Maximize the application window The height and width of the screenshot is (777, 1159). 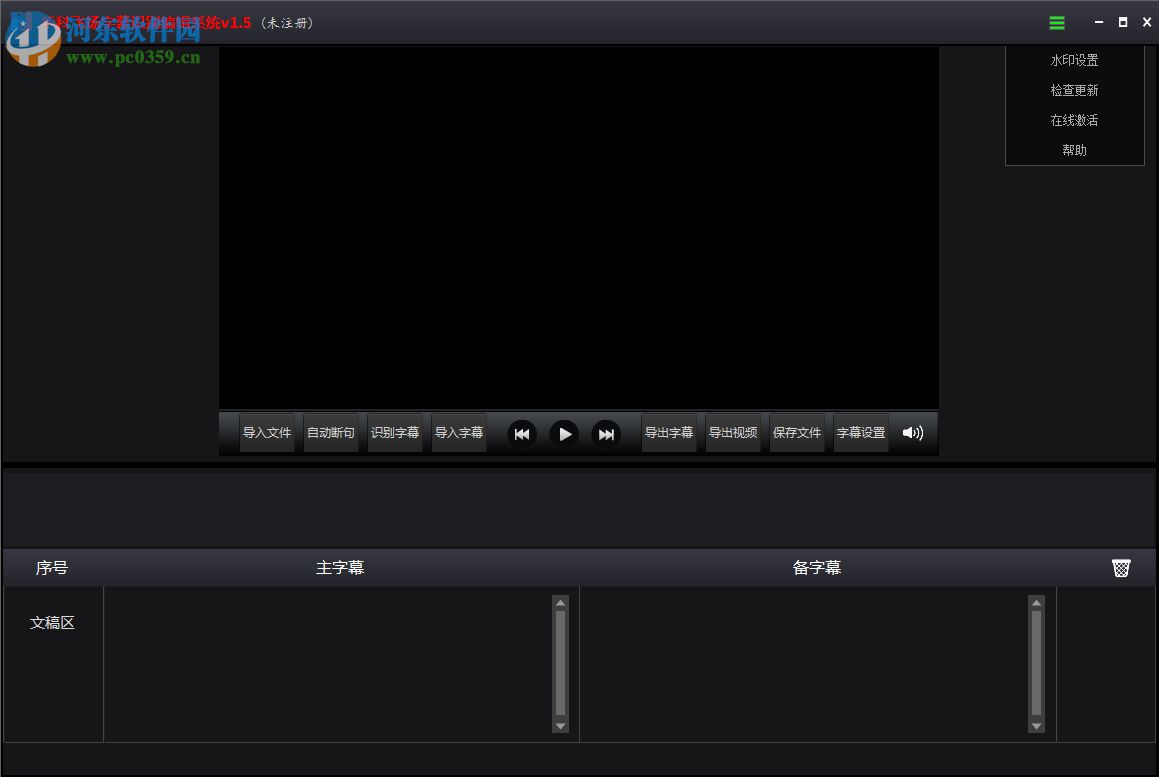(x=1123, y=22)
